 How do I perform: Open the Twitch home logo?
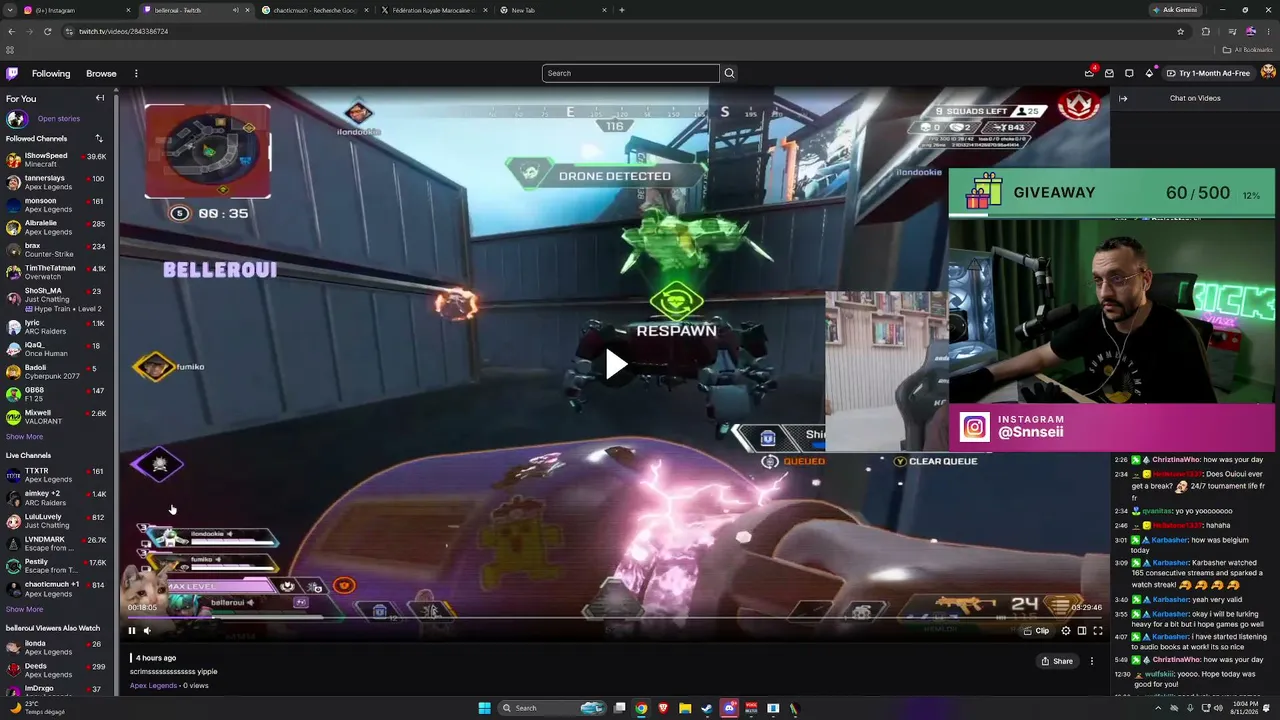(12, 73)
